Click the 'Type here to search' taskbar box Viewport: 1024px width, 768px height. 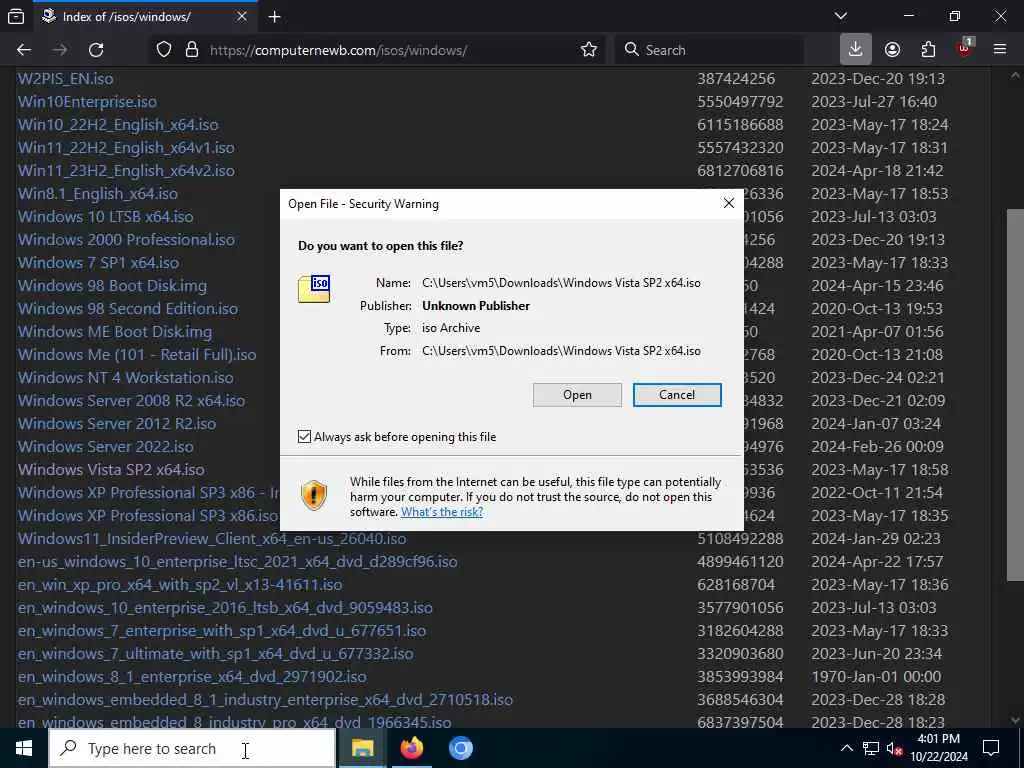click(x=192, y=748)
